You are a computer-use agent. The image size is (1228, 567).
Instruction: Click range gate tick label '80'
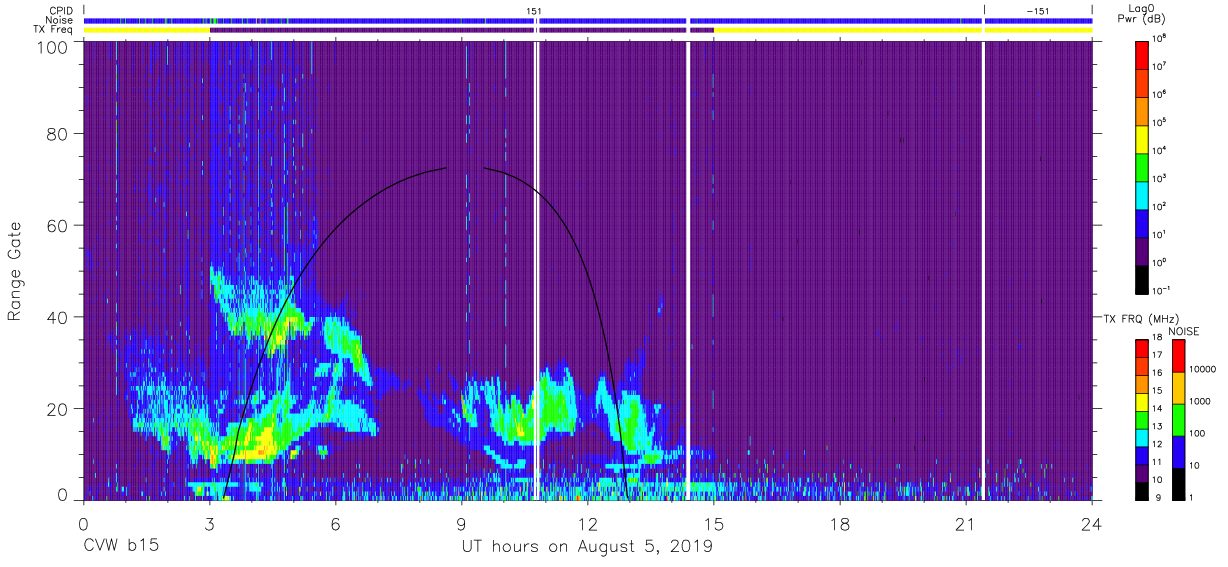tap(57, 134)
